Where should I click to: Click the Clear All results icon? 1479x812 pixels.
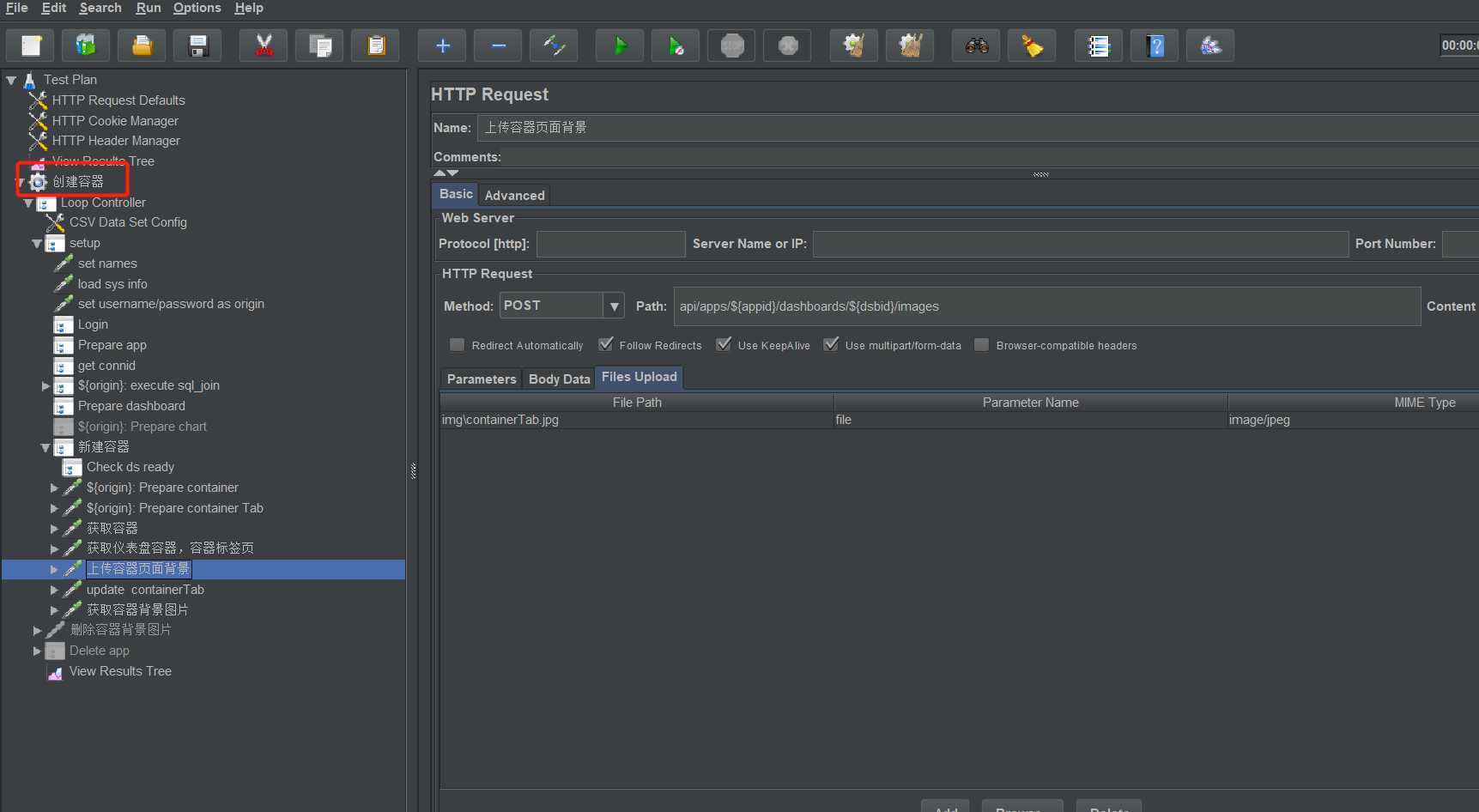910,45
